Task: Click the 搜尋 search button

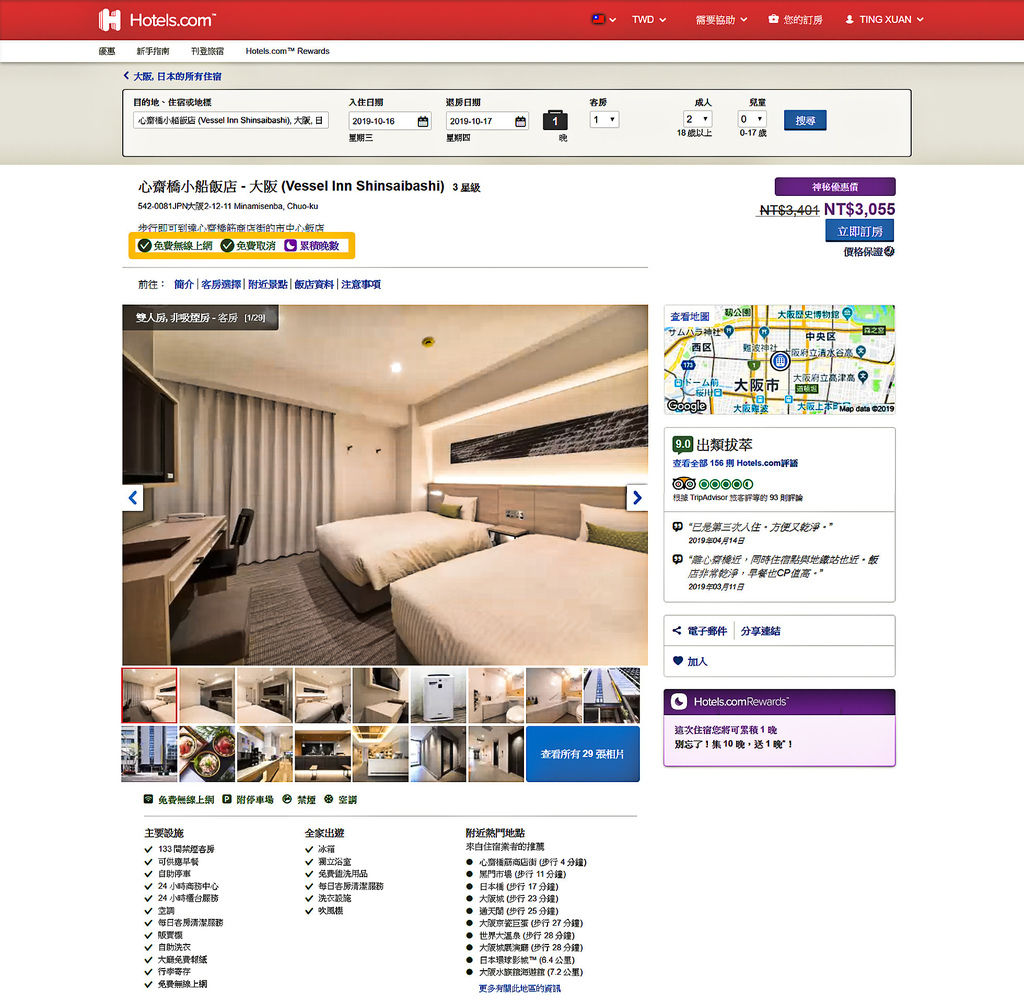Action: (x=805, y=120)
